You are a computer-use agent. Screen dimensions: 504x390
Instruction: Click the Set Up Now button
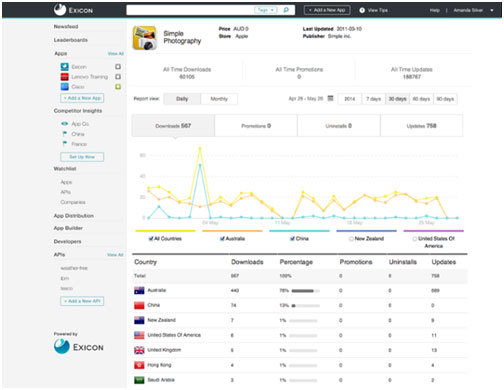point(82,157)
